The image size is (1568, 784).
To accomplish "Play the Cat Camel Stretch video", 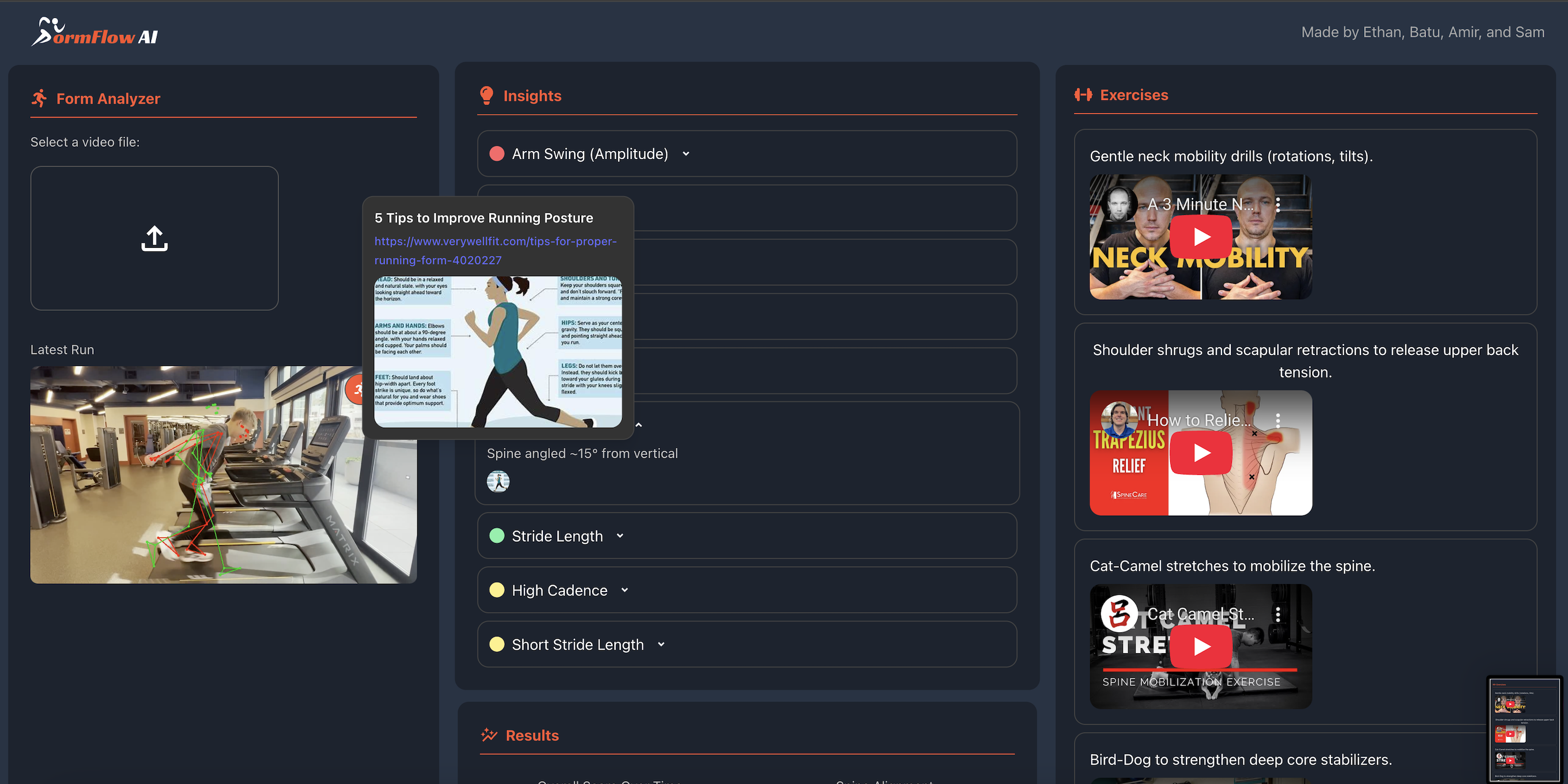I will coord(1201,646).
